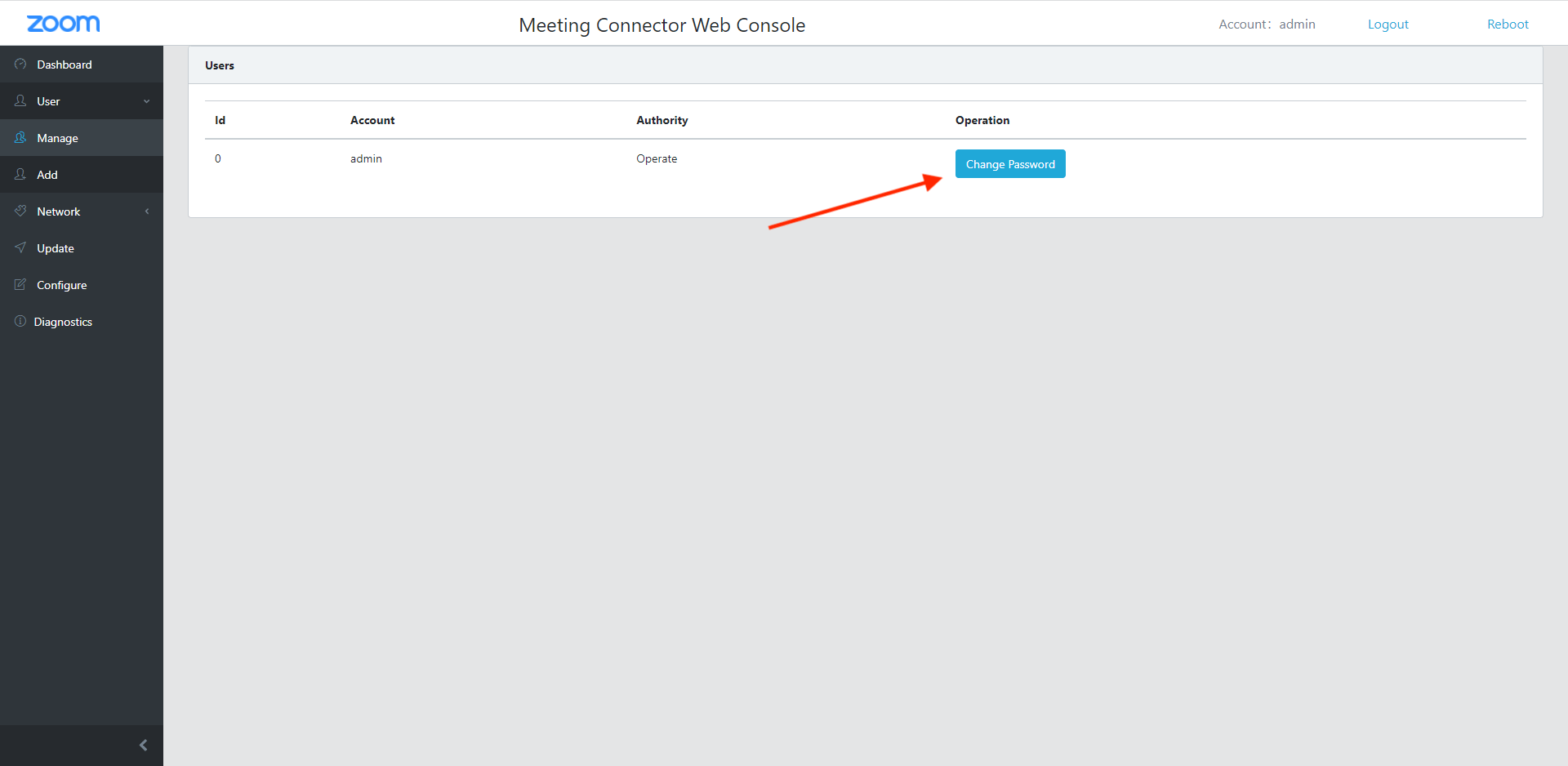Viewport: 1568px width, 766px height.
Task: Click the Logout link
Action: tap(1388, 24)
